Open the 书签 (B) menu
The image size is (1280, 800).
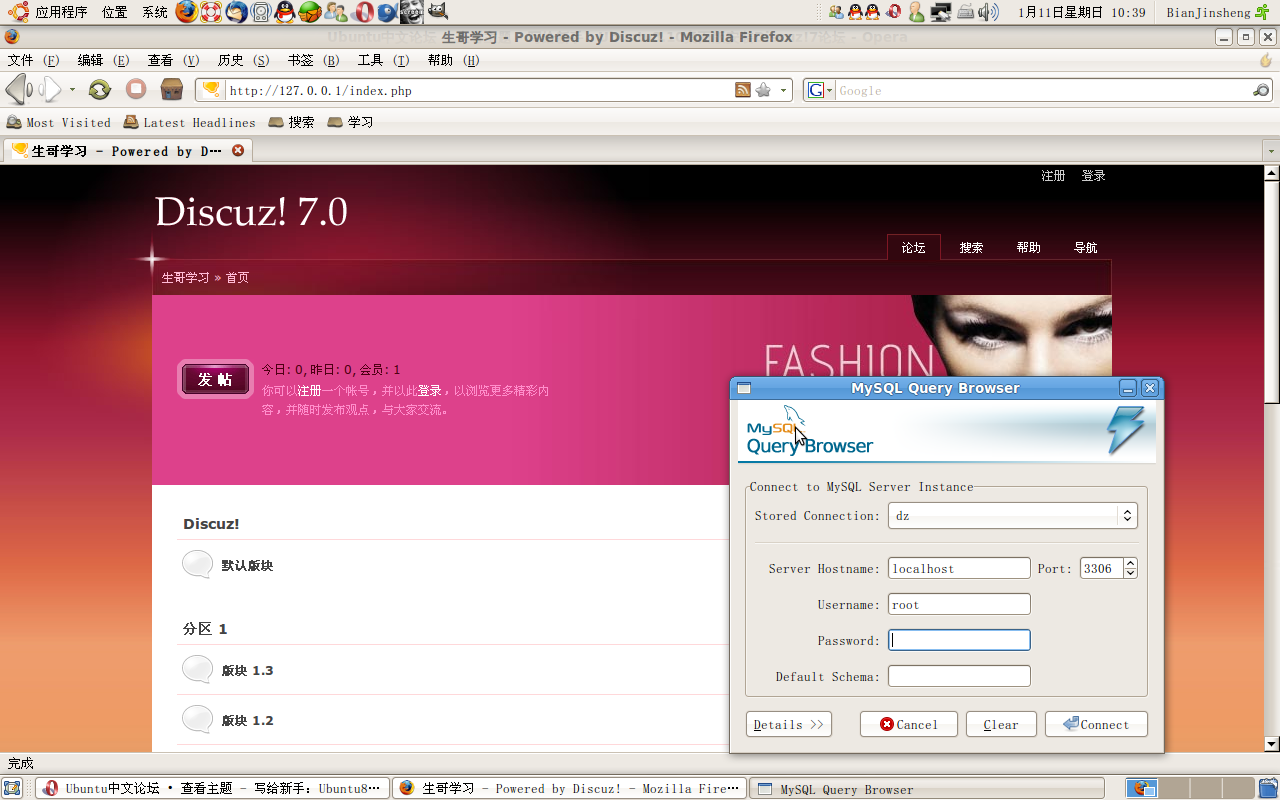pyautogui.click(x=314, y=60)
